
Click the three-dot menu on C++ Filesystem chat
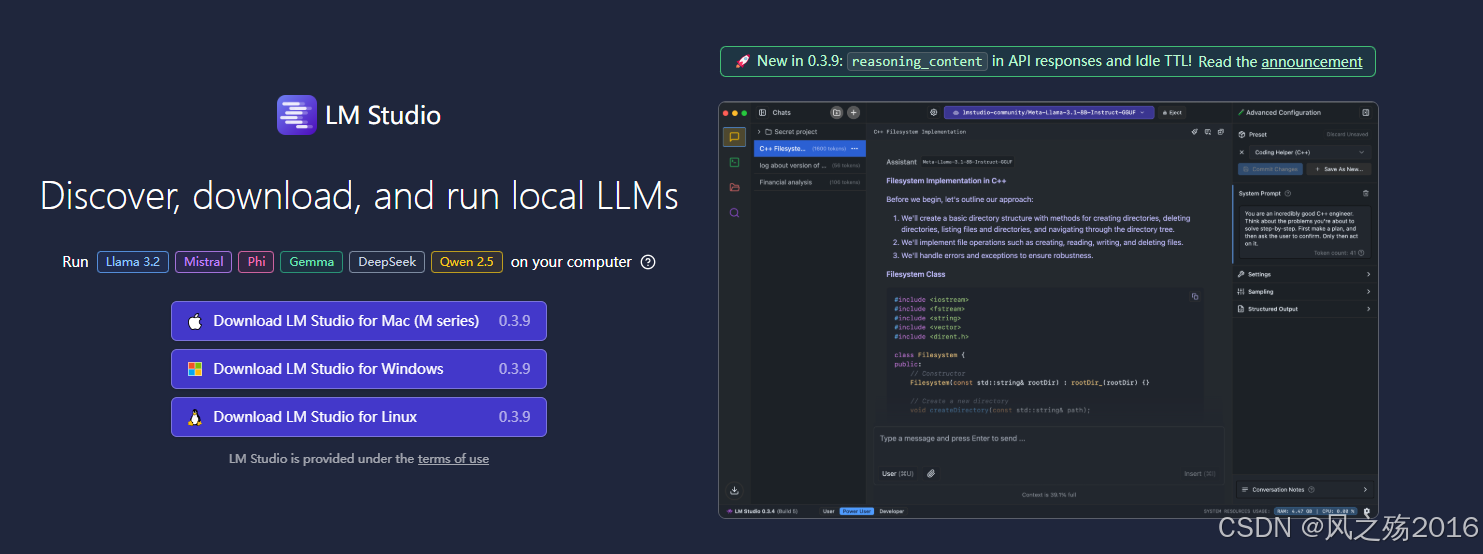coord(854,148)
